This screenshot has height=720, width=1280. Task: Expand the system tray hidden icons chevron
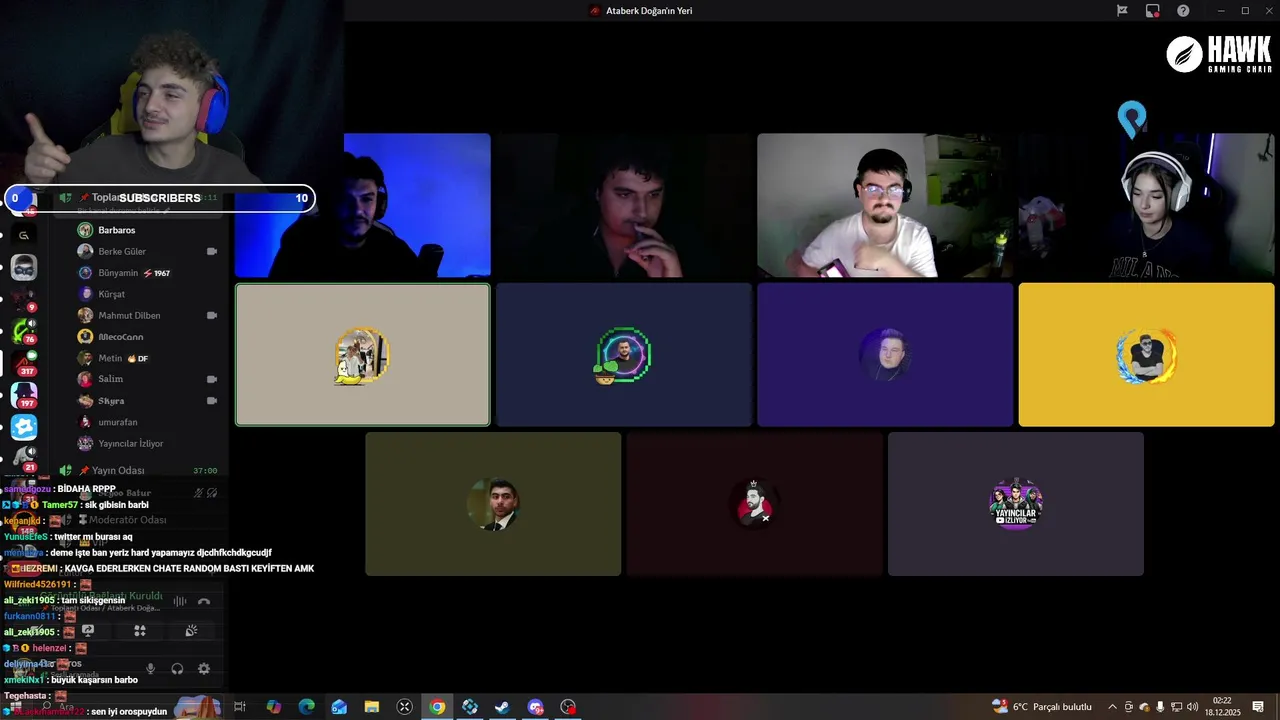1112,707
